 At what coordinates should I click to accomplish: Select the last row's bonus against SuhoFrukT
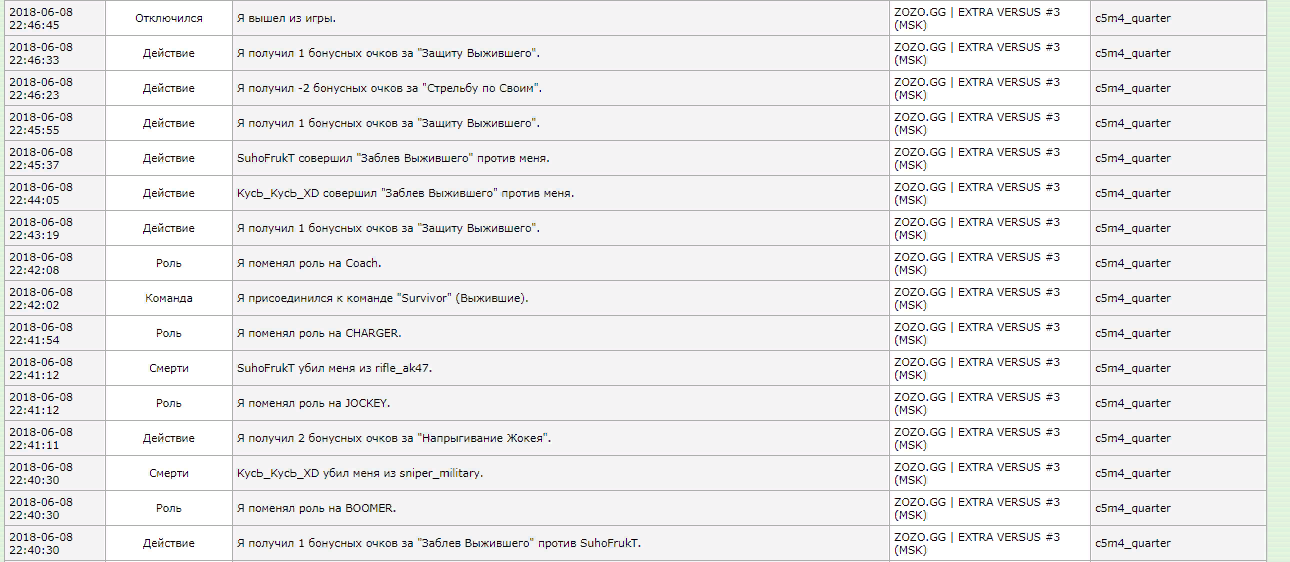coord(438,543)
